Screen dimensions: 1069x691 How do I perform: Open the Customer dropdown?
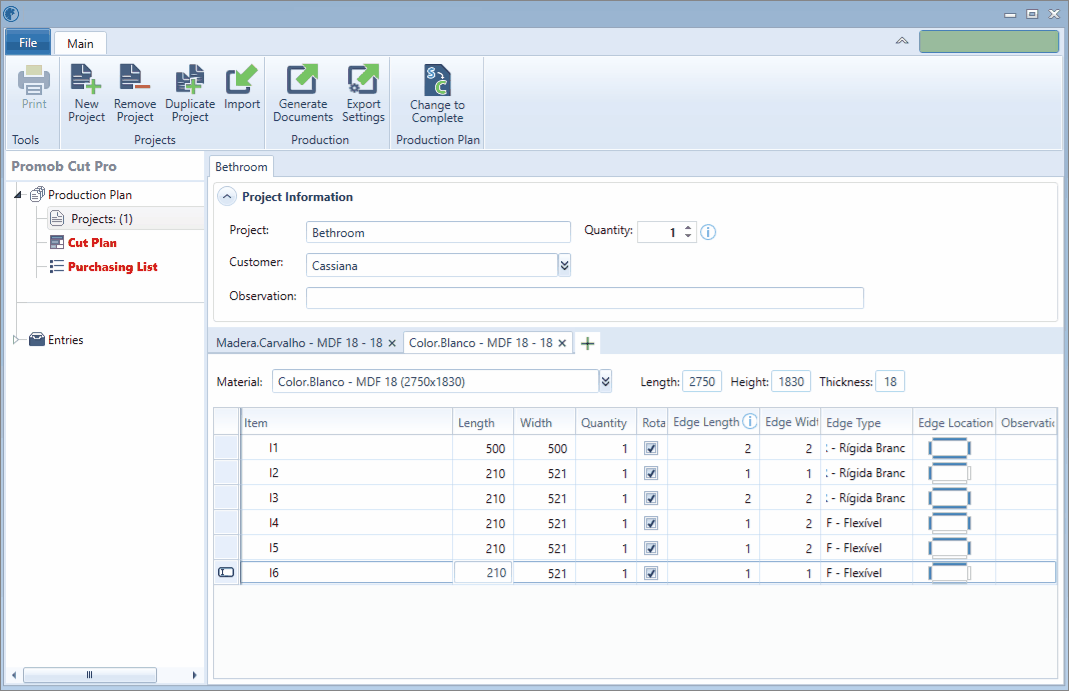564,265
